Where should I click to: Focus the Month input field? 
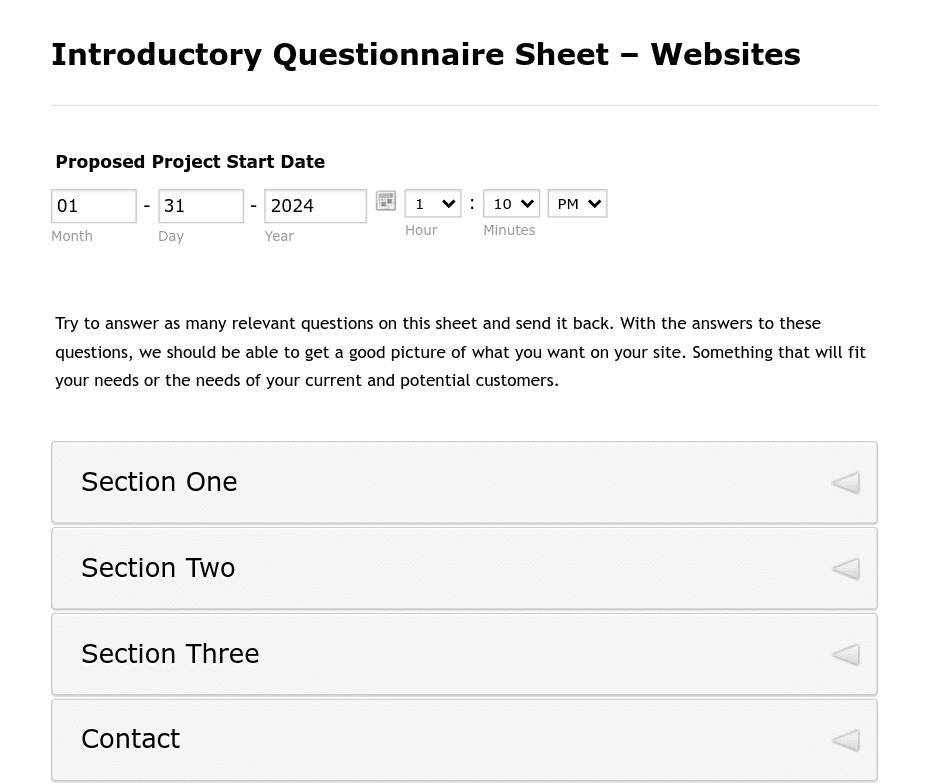94,206
